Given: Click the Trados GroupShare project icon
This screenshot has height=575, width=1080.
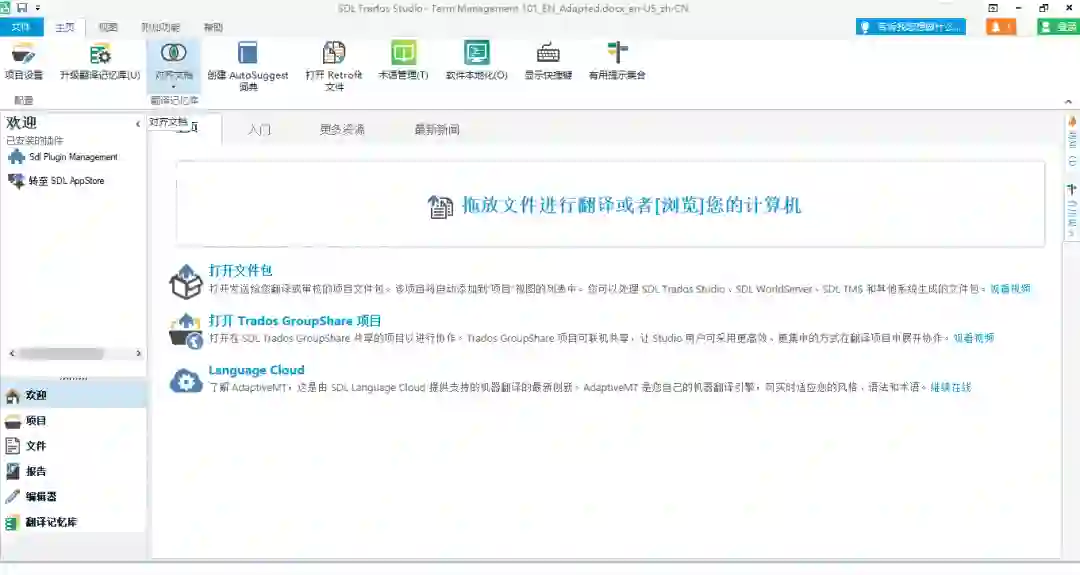Looking at the screenshot, I should click(x=185, y=331).
